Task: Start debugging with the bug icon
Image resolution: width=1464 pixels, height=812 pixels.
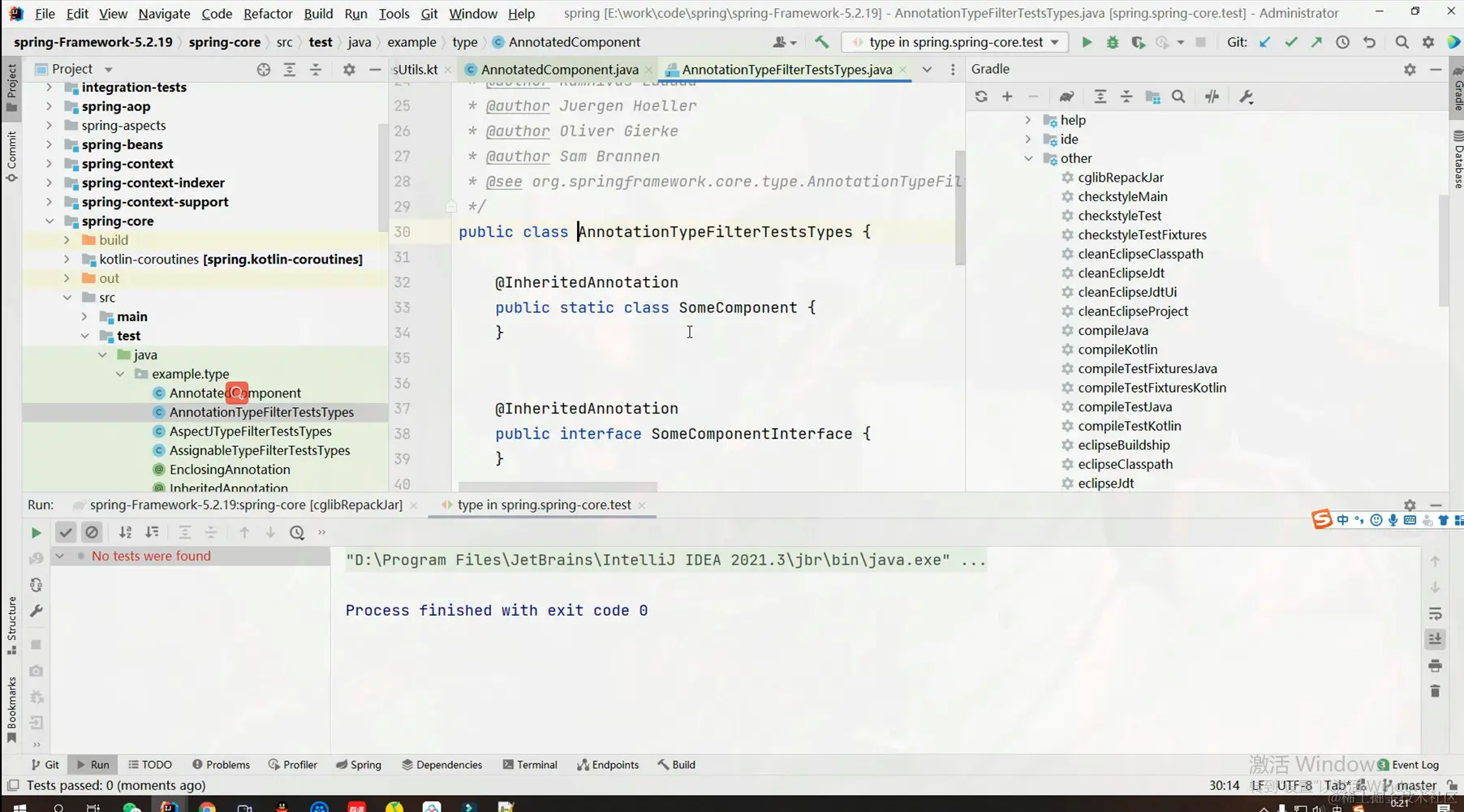Action: point(1113,42)
